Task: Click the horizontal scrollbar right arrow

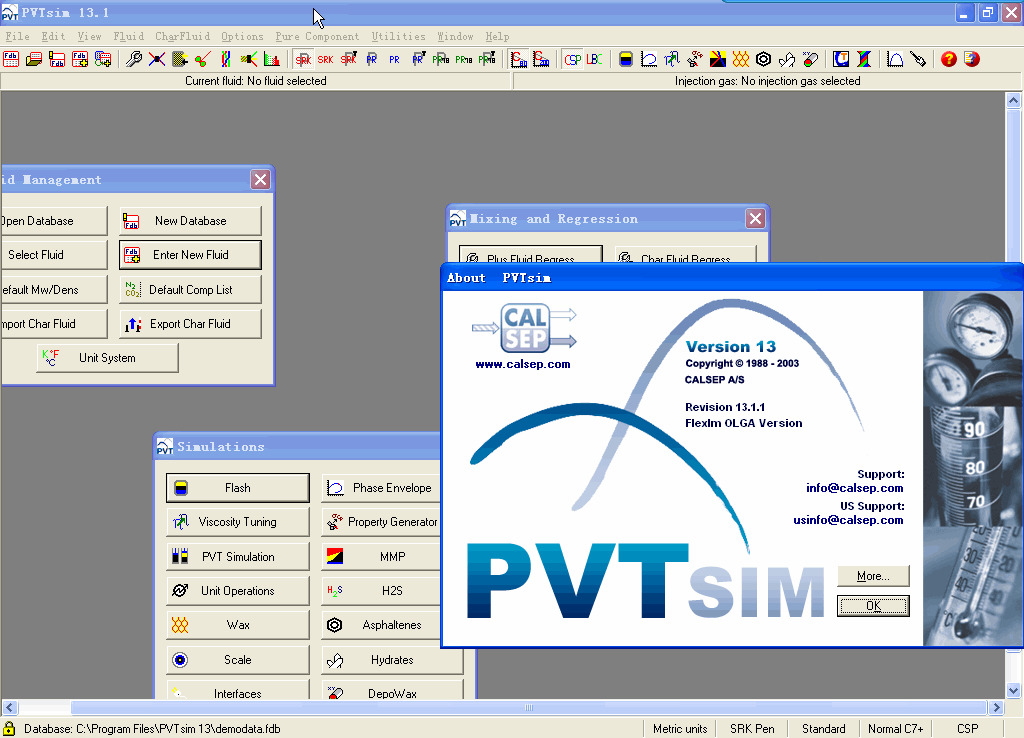Action: tap(996, 707)
